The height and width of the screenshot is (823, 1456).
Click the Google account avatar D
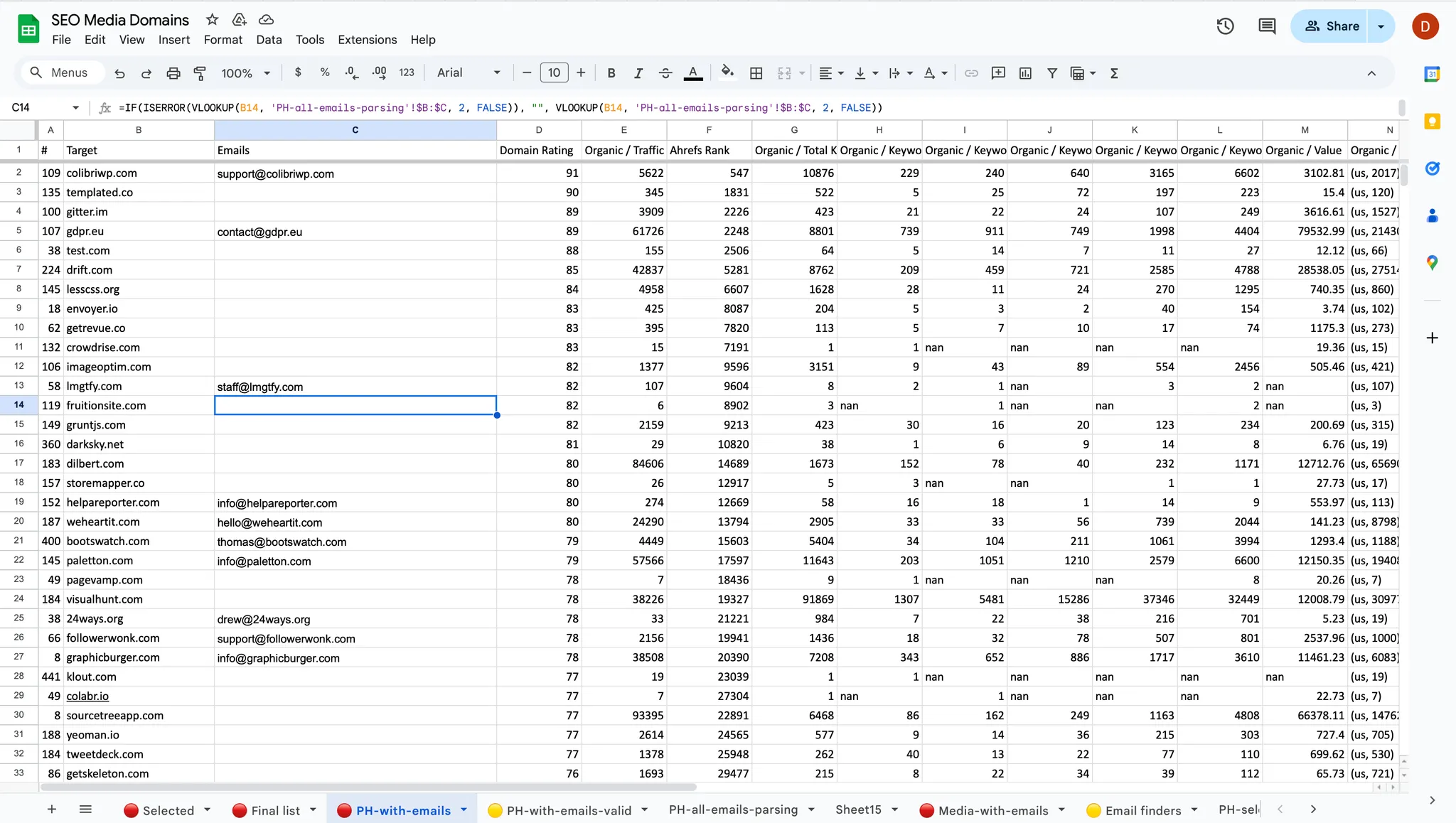point(1425,26)
